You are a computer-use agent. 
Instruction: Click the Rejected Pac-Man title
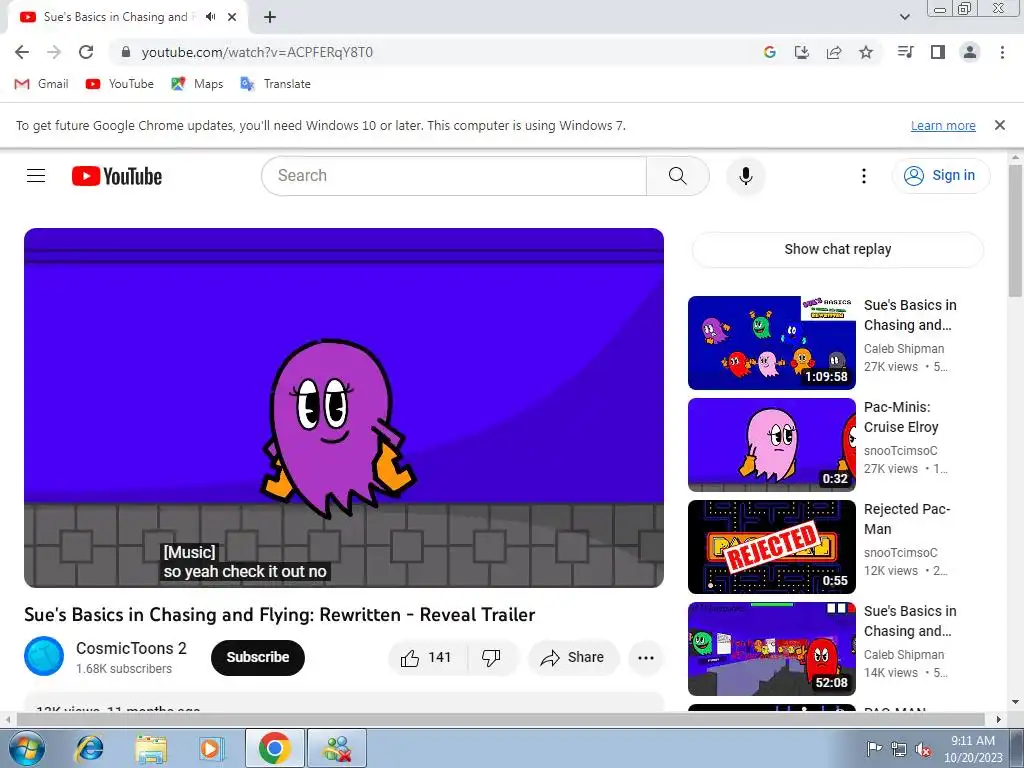[906, 519]
